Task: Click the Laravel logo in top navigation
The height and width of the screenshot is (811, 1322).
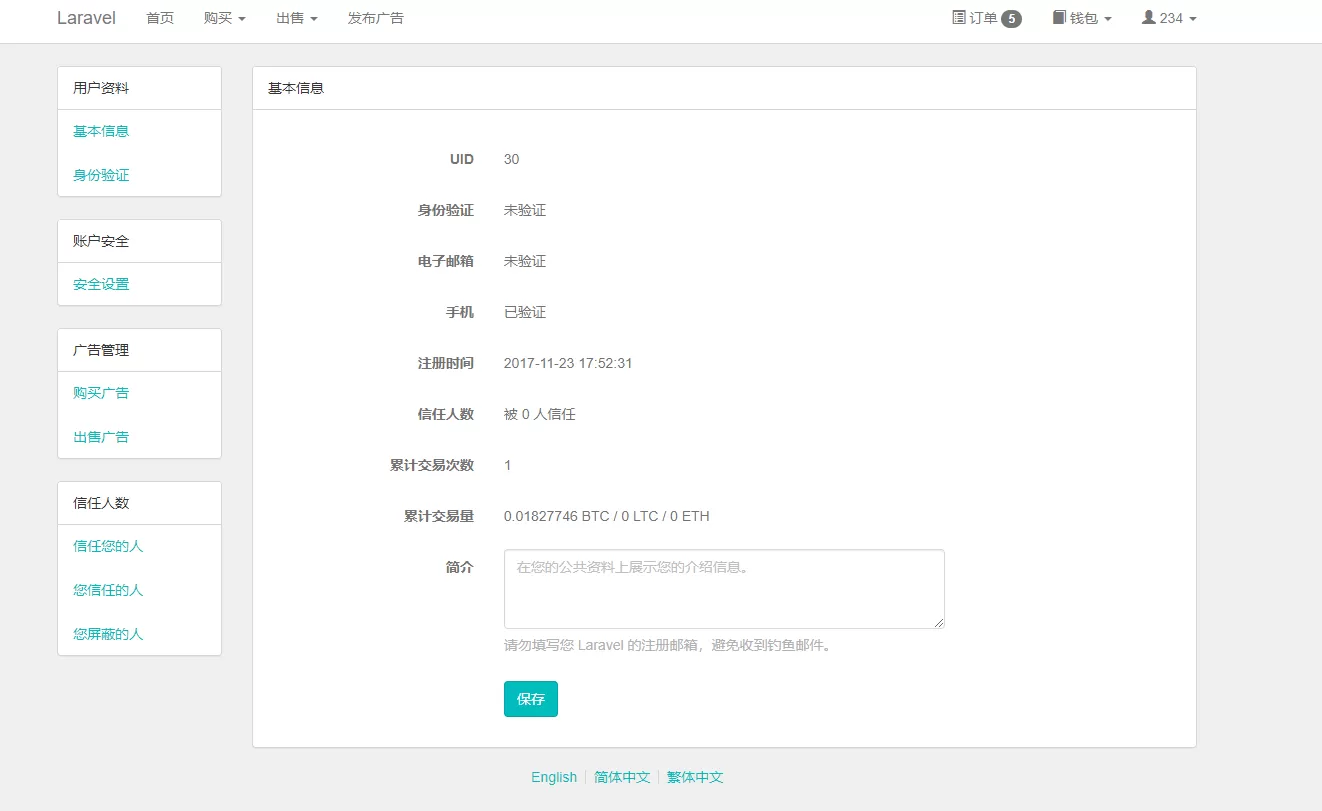Action: click(x=86, y=17)
